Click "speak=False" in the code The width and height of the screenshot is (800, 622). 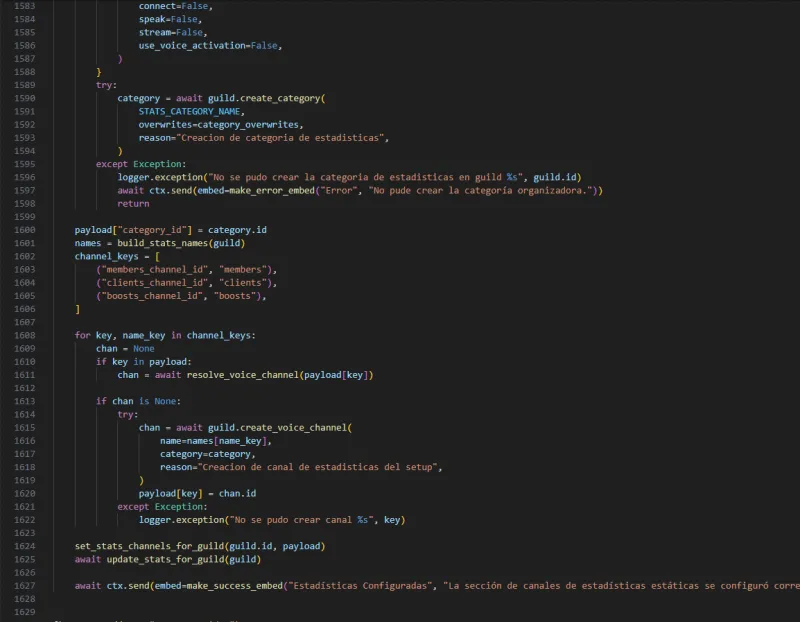tap(168, 19)
